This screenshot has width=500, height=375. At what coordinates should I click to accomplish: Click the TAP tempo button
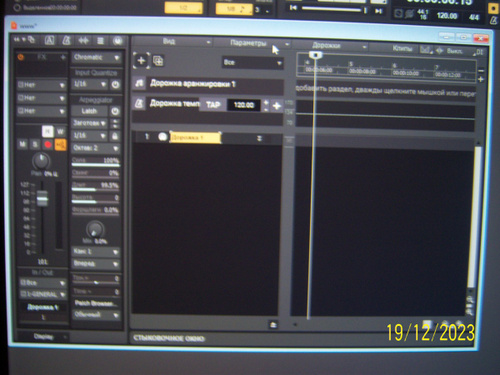(213, 105)
